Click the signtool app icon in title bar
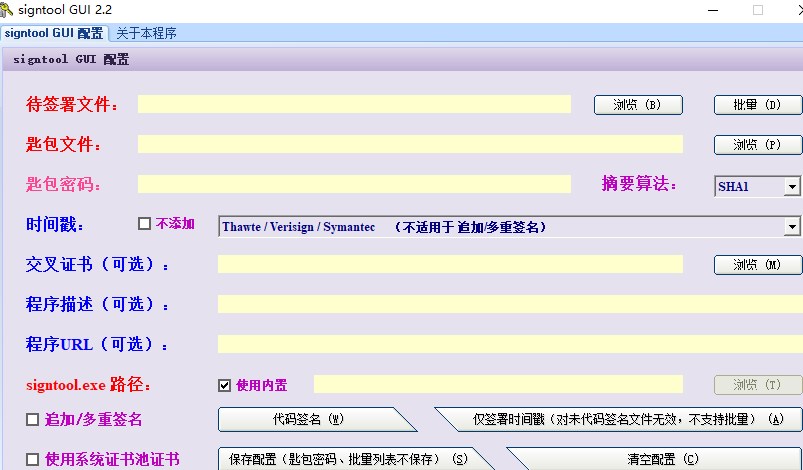The width and height of the screenshot is (803, 470). tap(6, 10)
